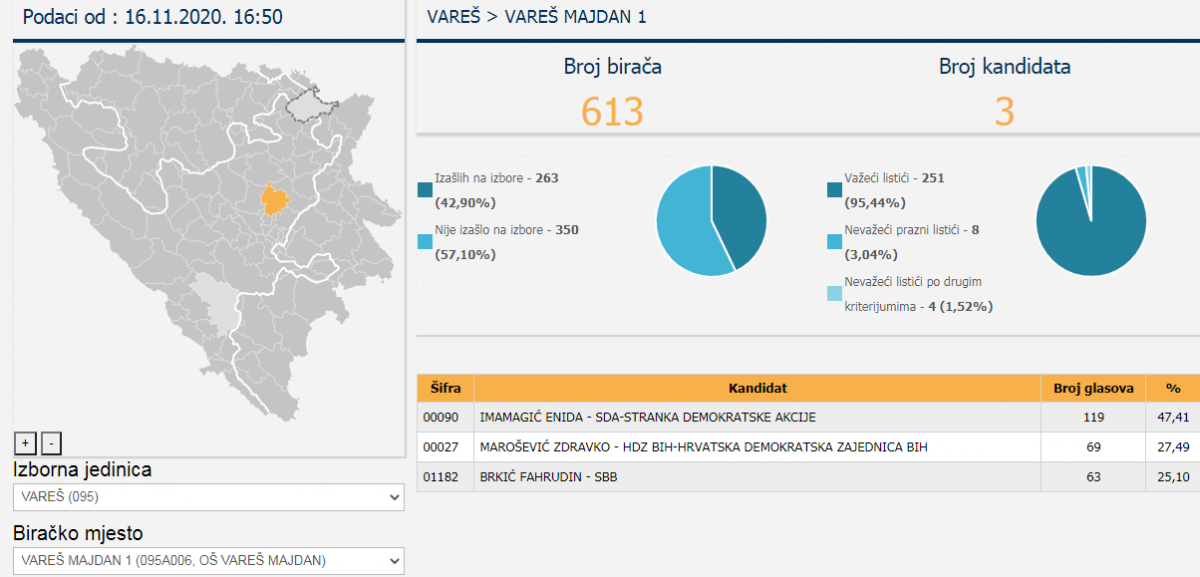1200x577 pixels.
Task: Click the 'Broj birača' label
Action: coord(612,67)
